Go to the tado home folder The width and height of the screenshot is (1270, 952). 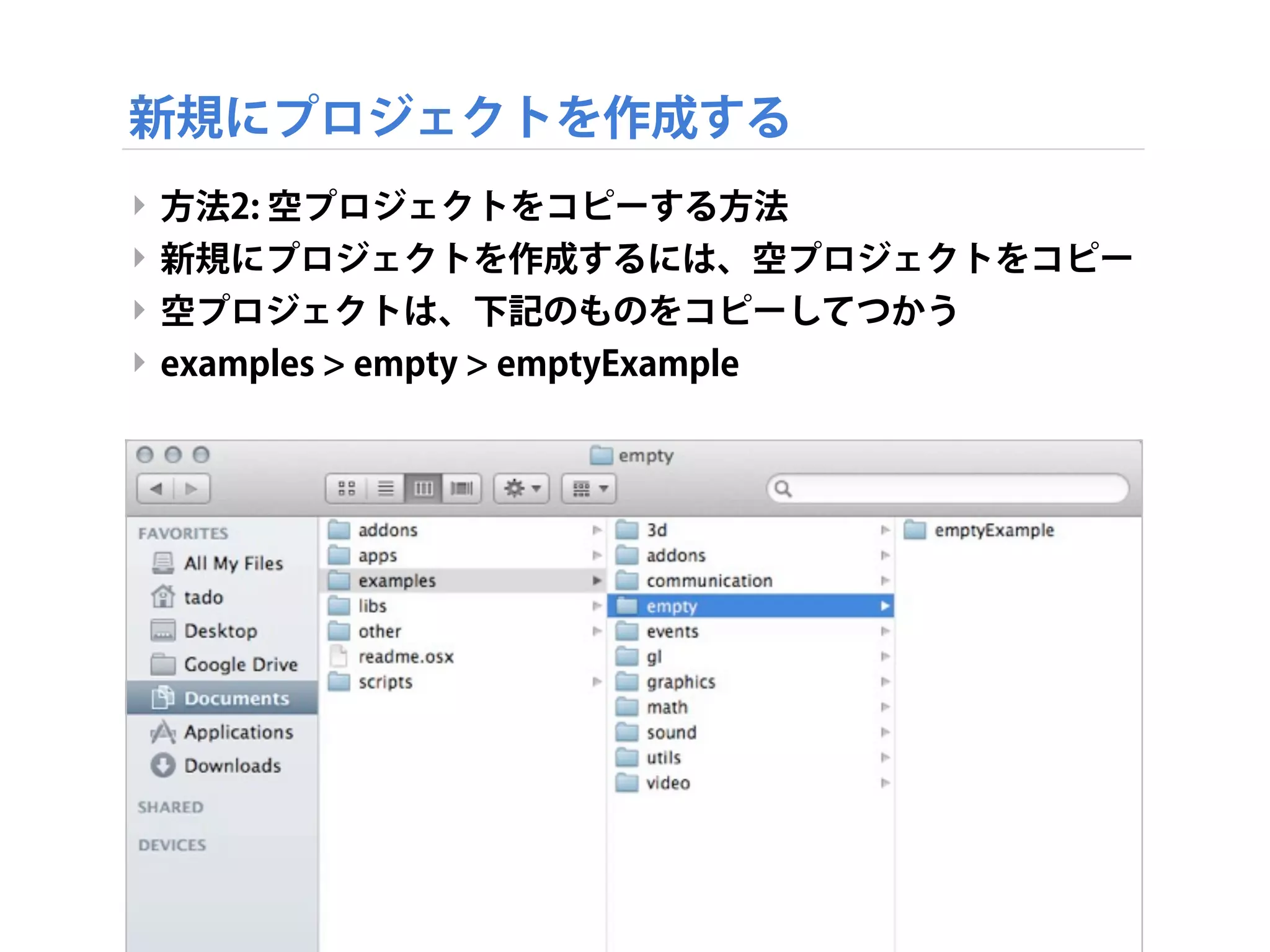[203, 597]
